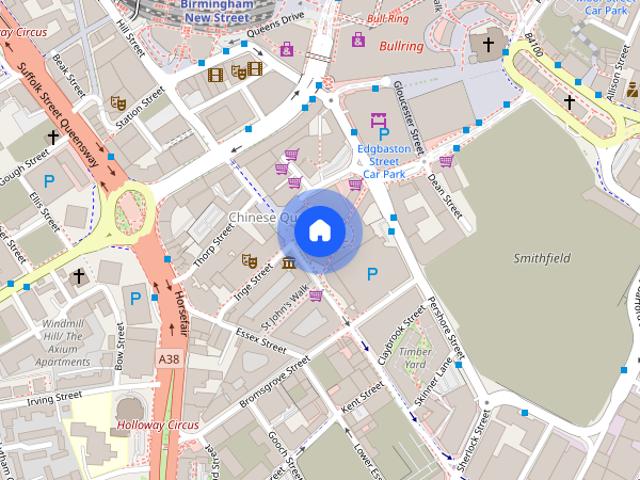Image resolution: width=640 pixels, height=480 pixels.
Task: Select the museum icon on Inge Street
Action: (x=289, y=263)
